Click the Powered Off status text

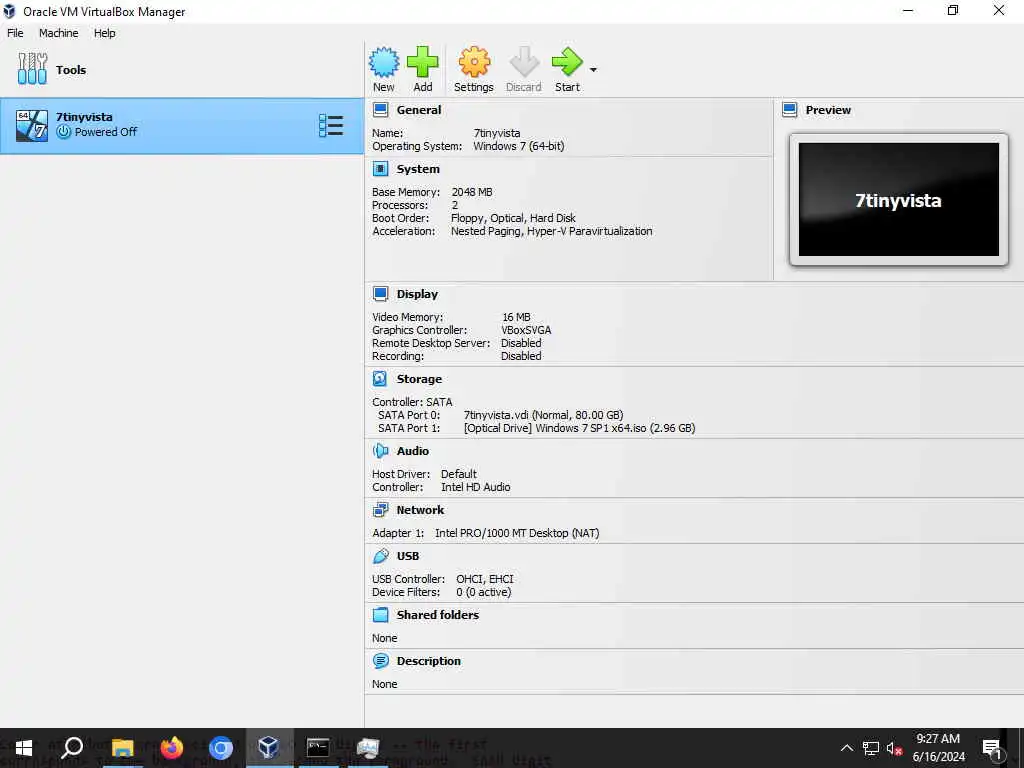tap(106, 132)
